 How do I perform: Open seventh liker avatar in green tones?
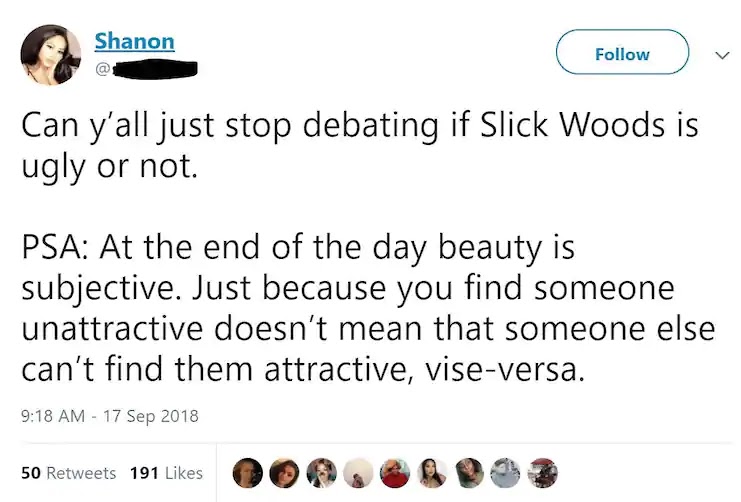coord(469,473)
